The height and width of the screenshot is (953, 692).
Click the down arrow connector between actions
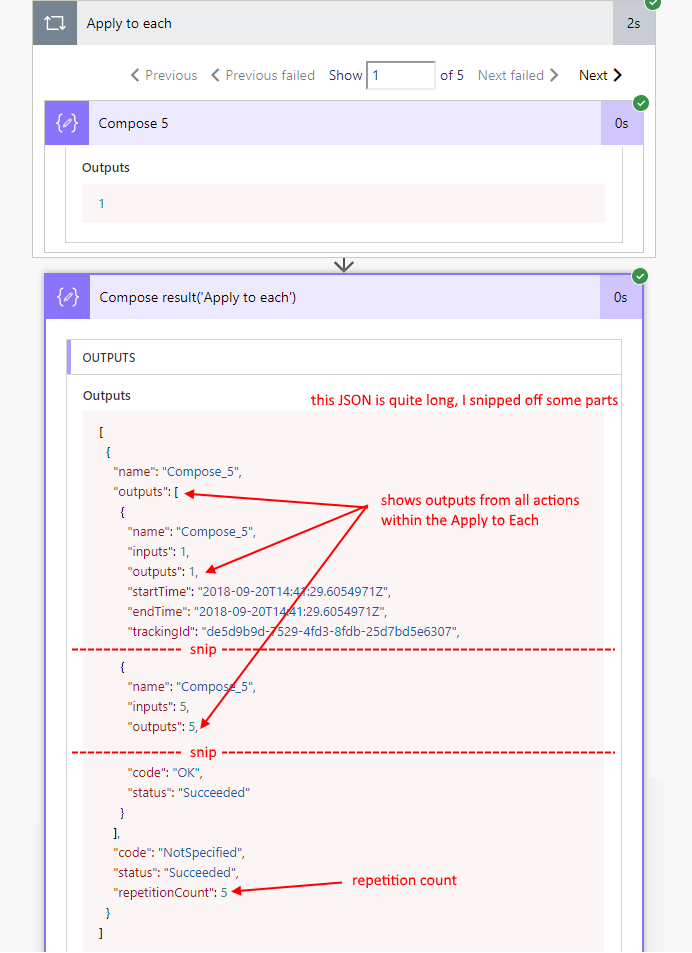pyautogui.click(x=344, y=265)
